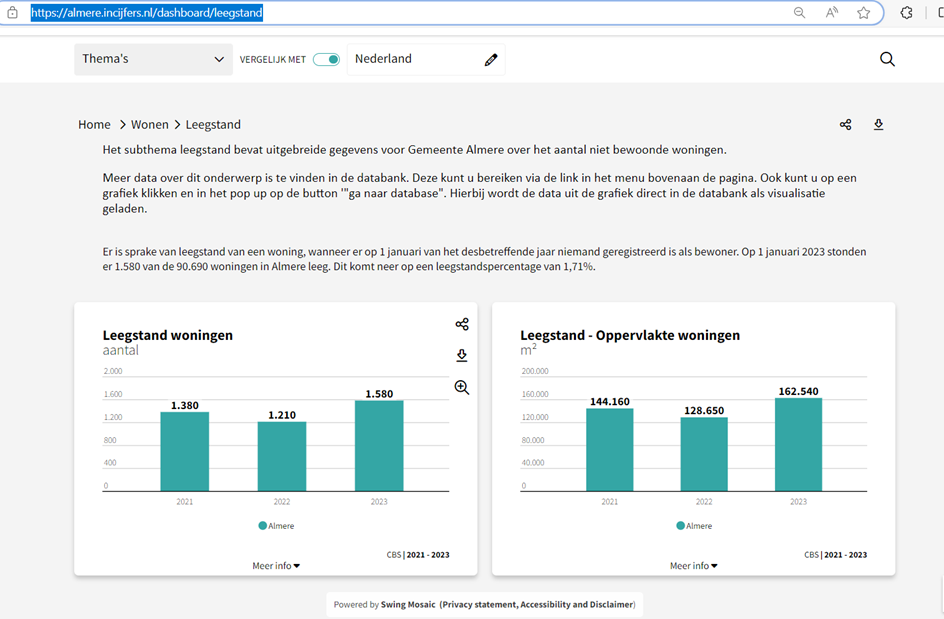944x619 pixels.
Task: Expand Meer info under Leegstand woningen
Action: click(276, 565)
